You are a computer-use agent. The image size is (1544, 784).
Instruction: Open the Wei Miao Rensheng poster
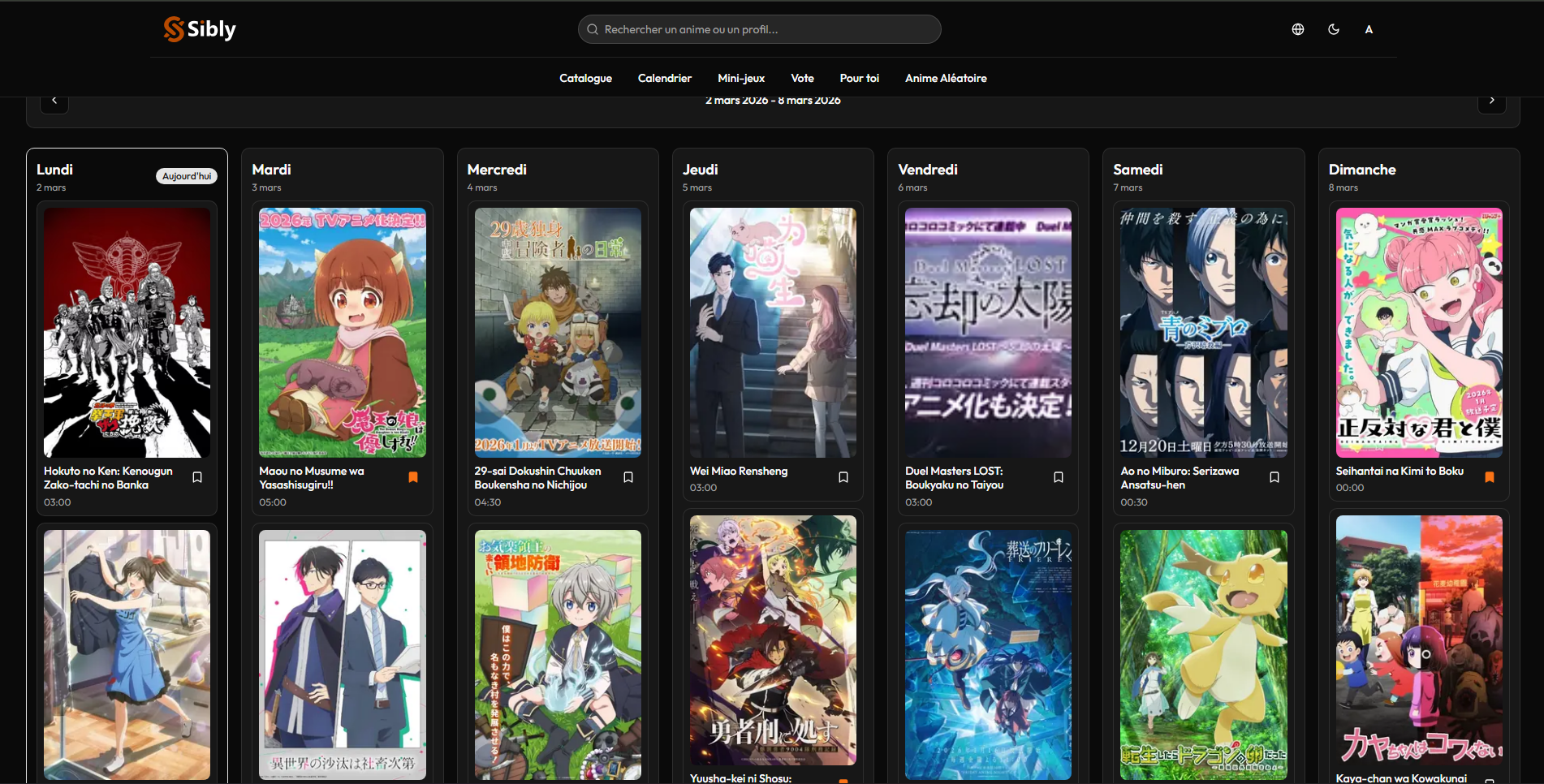click(773, 333)
